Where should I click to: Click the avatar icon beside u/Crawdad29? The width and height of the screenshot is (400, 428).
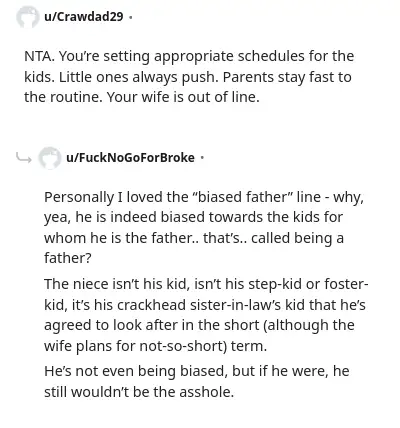point(28,17)
